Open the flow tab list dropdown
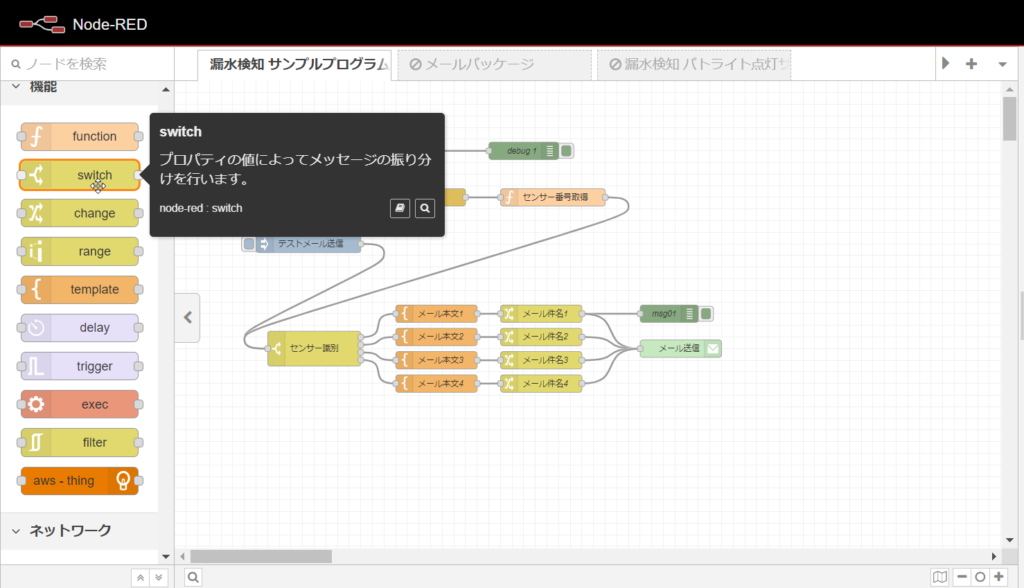The height and width of the screenshot is (588, 1024). tap(1002, 64)
